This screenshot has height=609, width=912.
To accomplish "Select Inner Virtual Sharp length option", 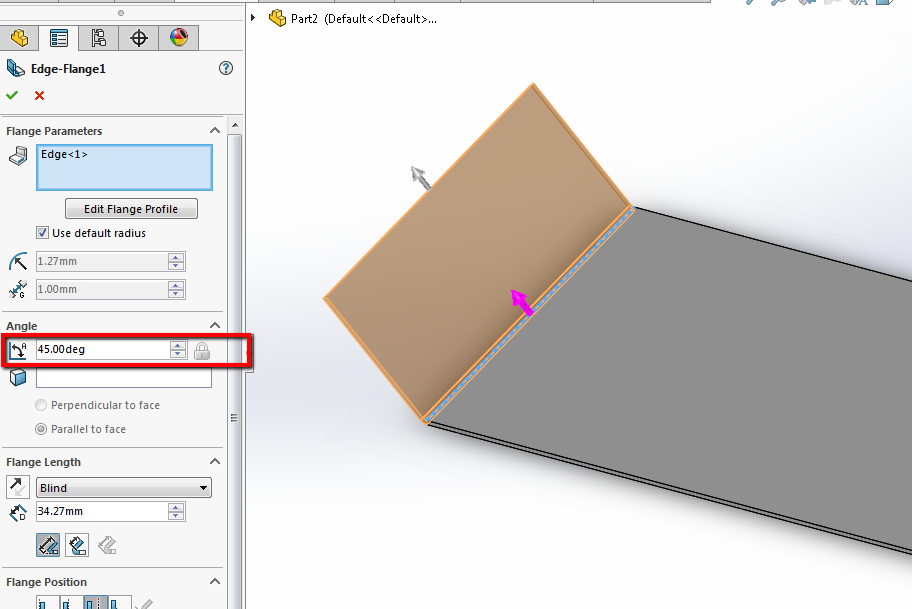I will tap(77, 545).
